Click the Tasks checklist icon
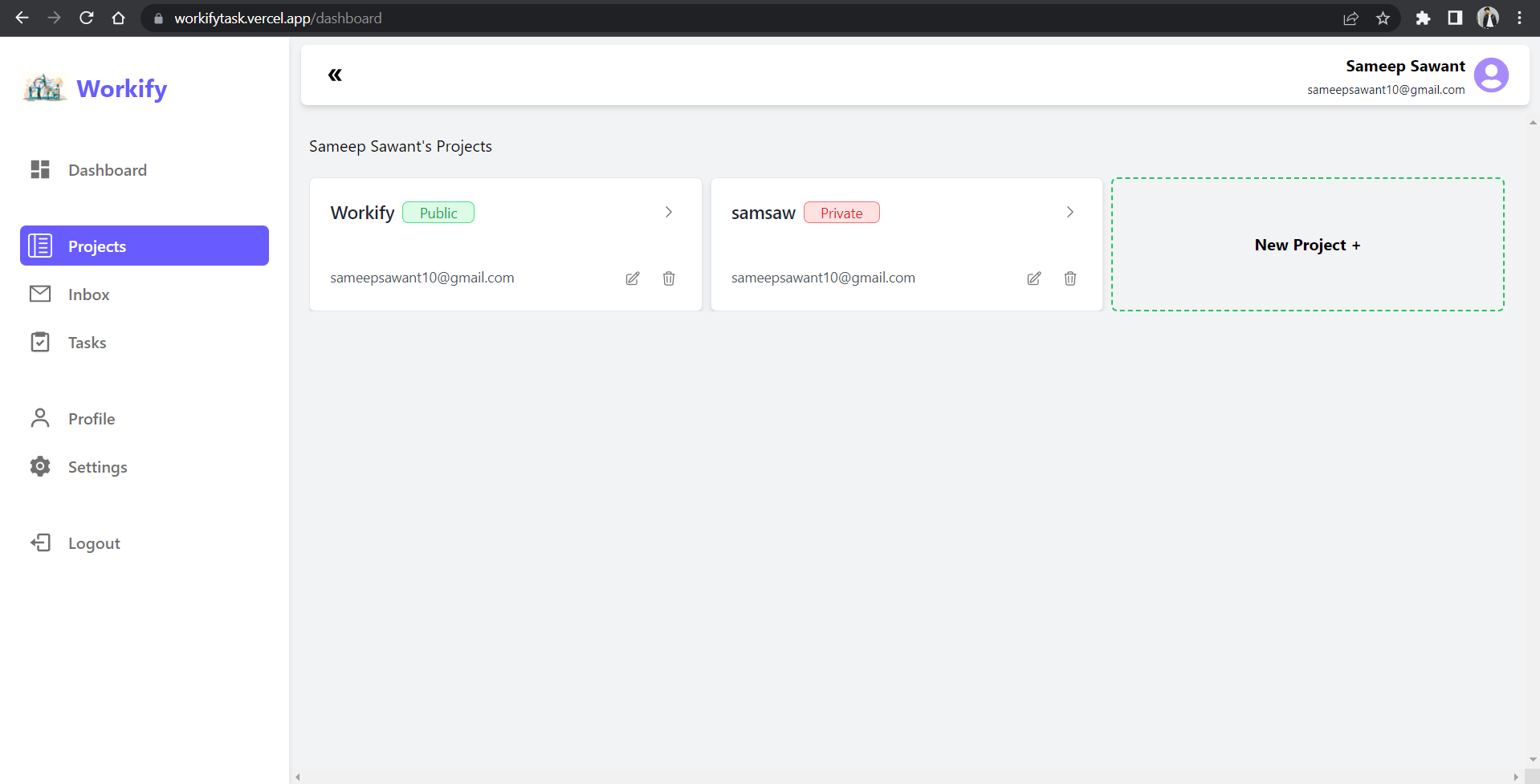 point(40,342)
